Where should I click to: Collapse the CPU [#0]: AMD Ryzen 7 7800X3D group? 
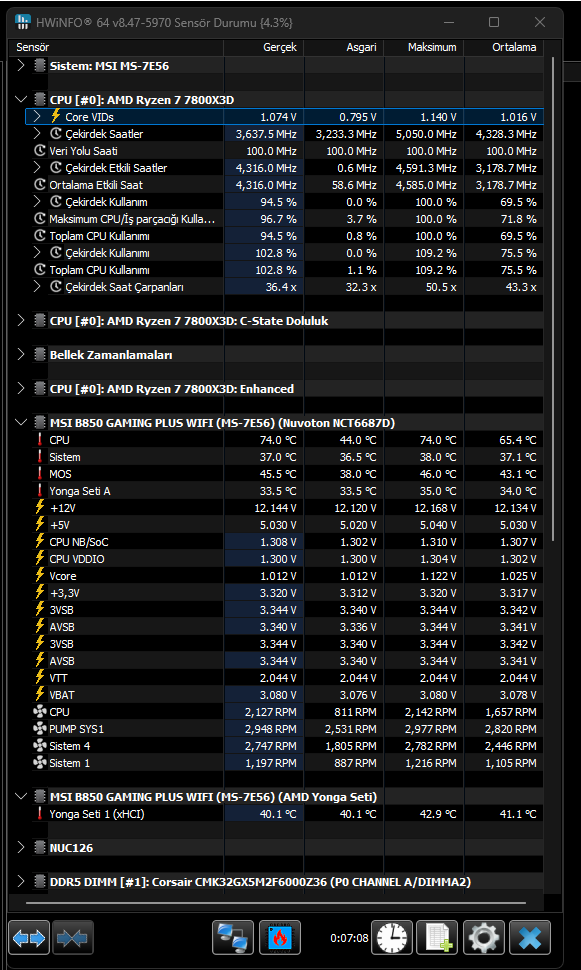pyautogui.click(x=20, y=100)
